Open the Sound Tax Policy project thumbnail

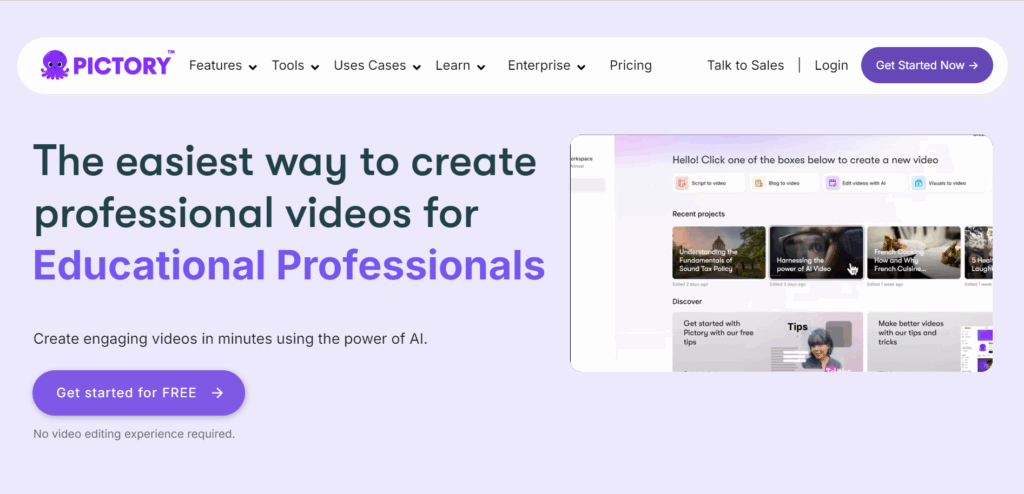(x=718, y=253)
